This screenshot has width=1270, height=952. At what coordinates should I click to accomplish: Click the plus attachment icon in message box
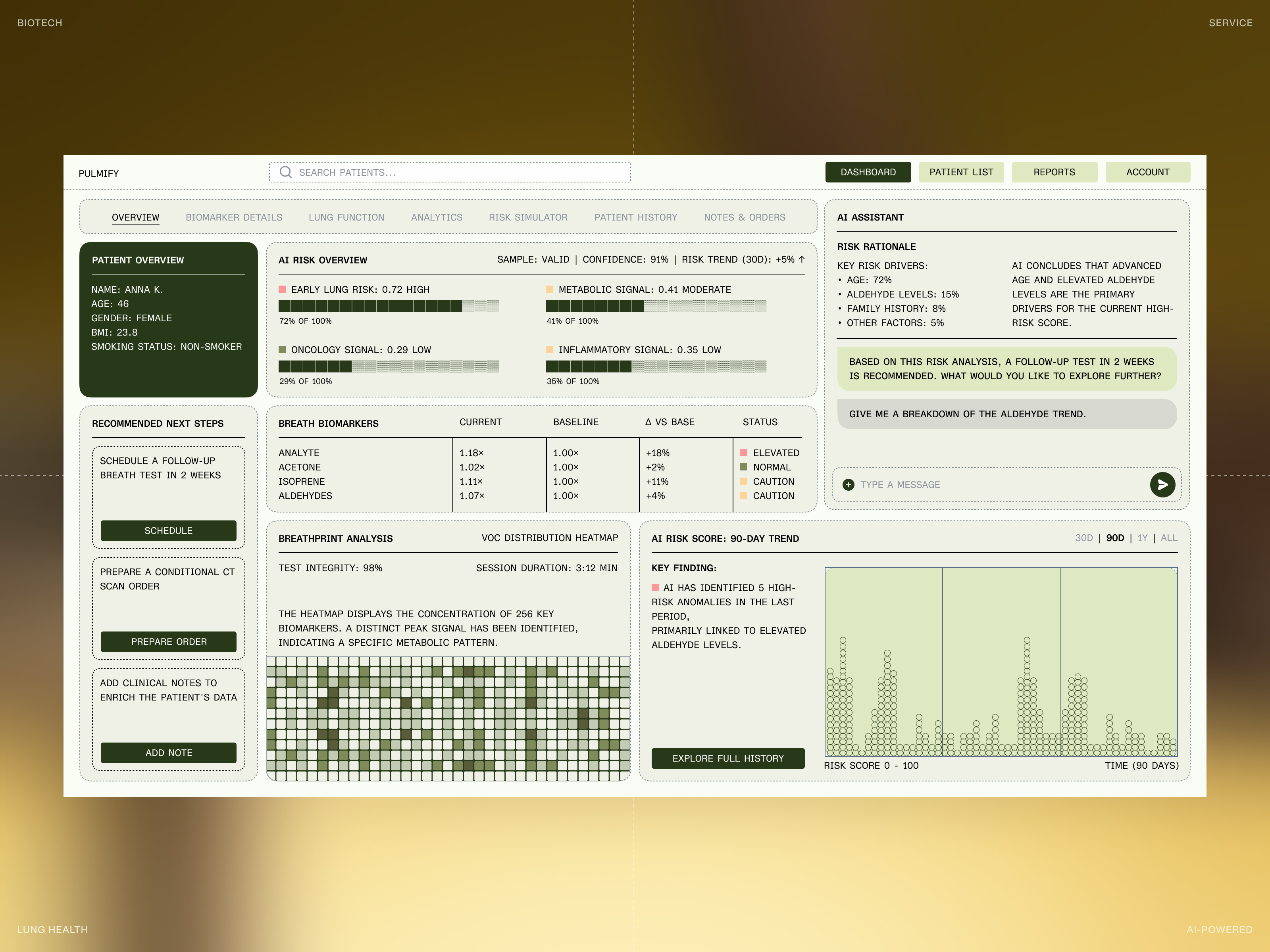(x=848, y=485)
